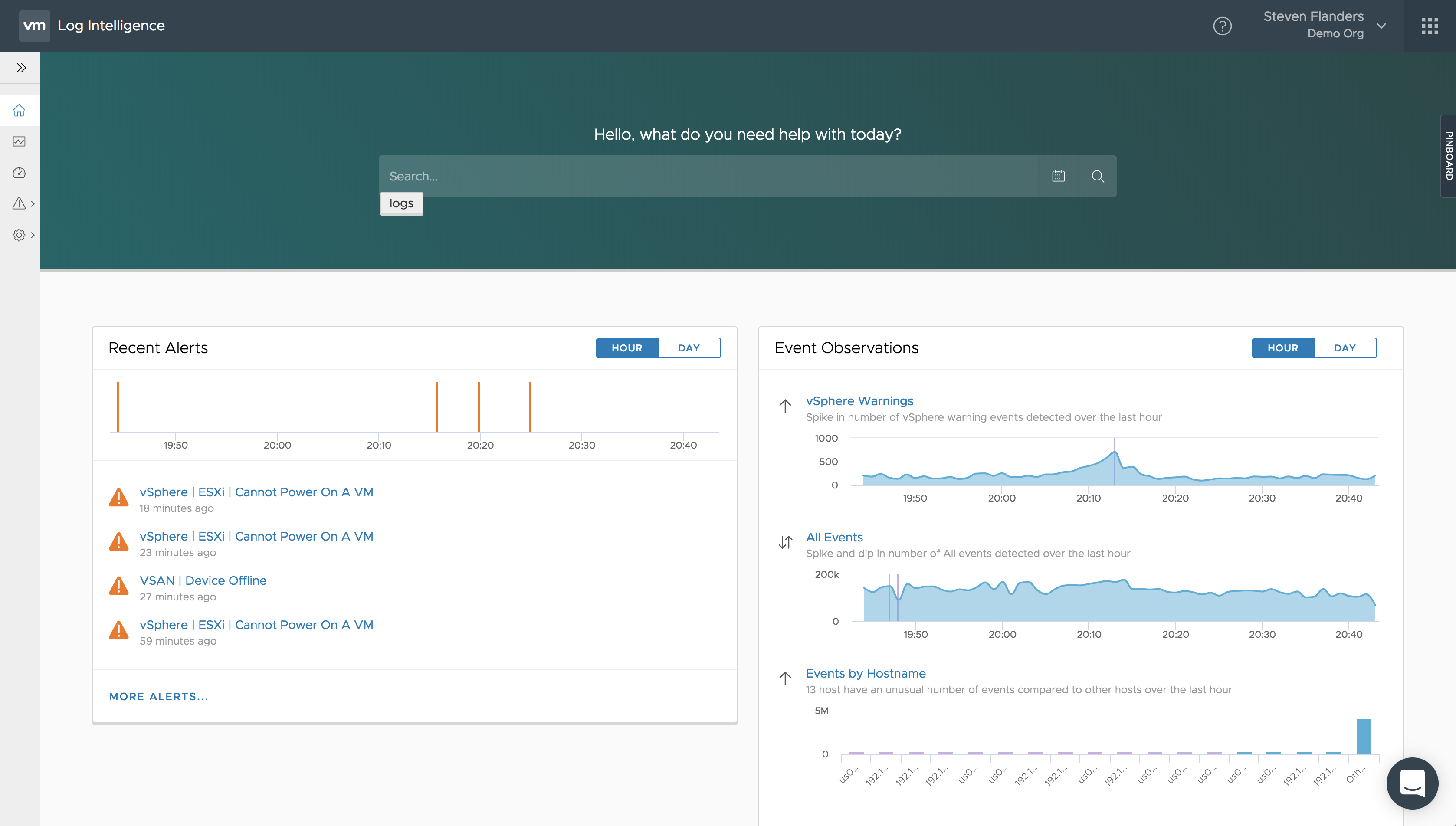The image size is (1456, 826).
Task: Select HOUR in Recent Alerts
Action: pos(627,348)
